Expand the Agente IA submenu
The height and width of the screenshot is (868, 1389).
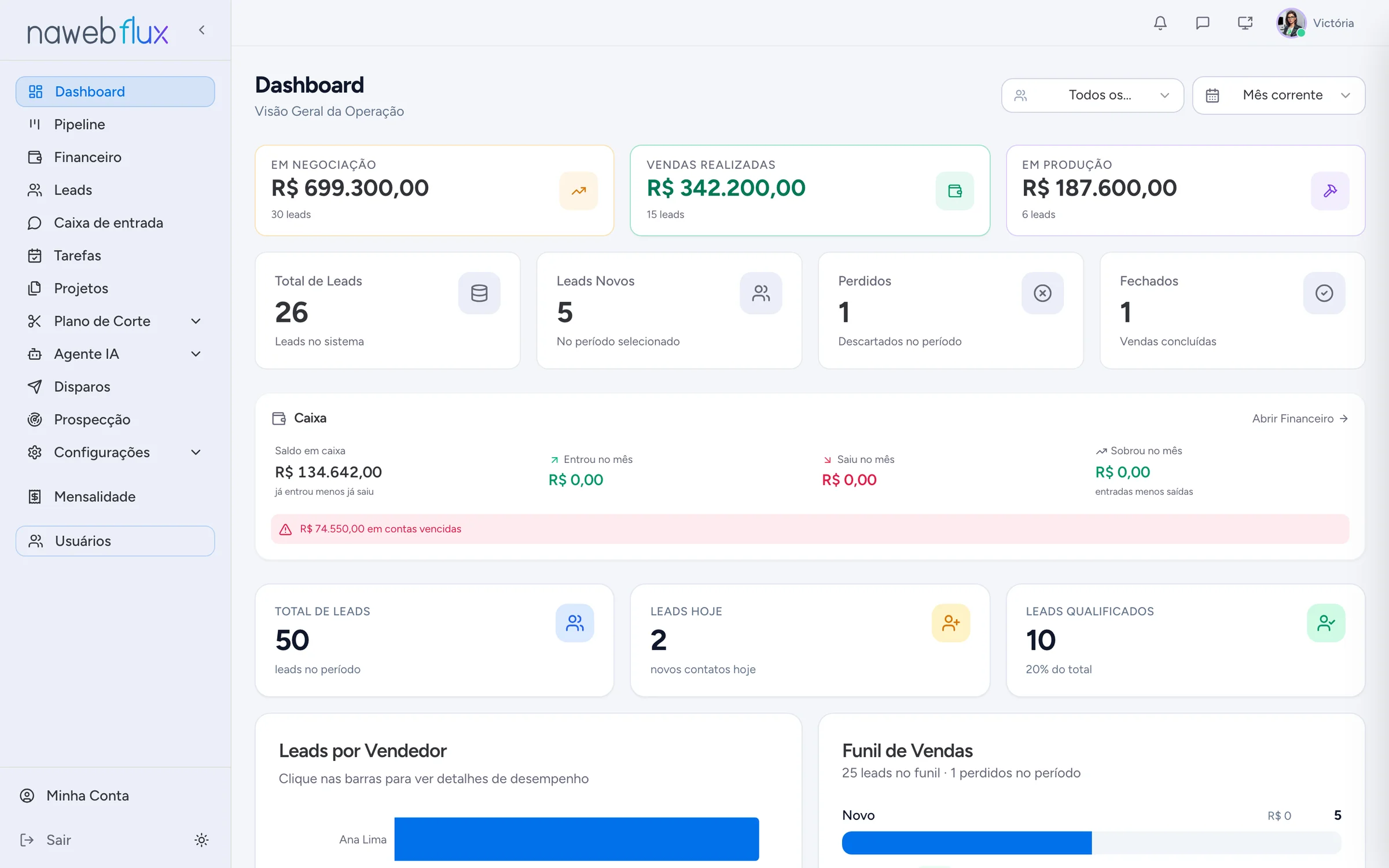point(196,354)
